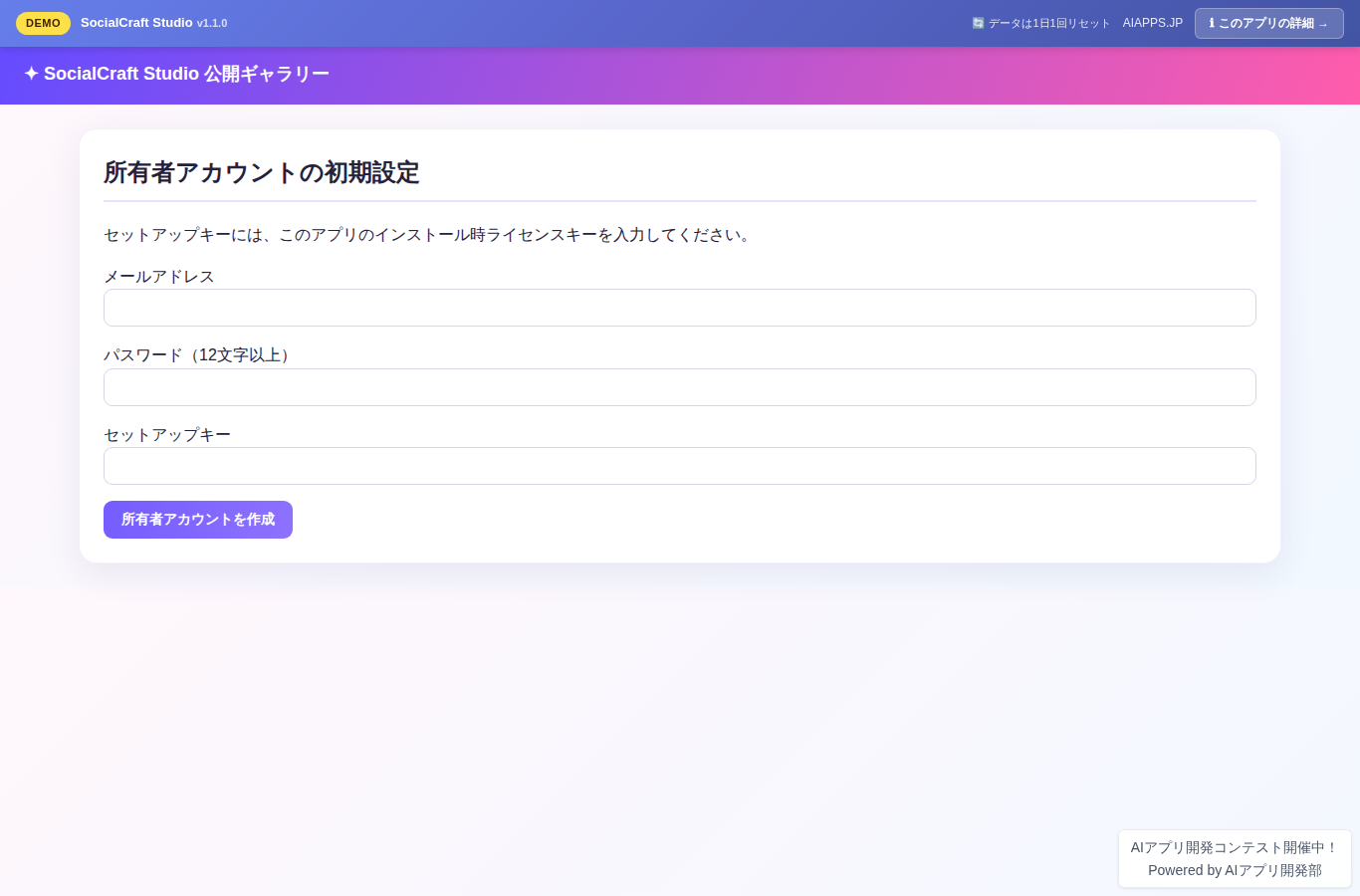Click the refresh icon beside データは1日1回リセット

978,23
